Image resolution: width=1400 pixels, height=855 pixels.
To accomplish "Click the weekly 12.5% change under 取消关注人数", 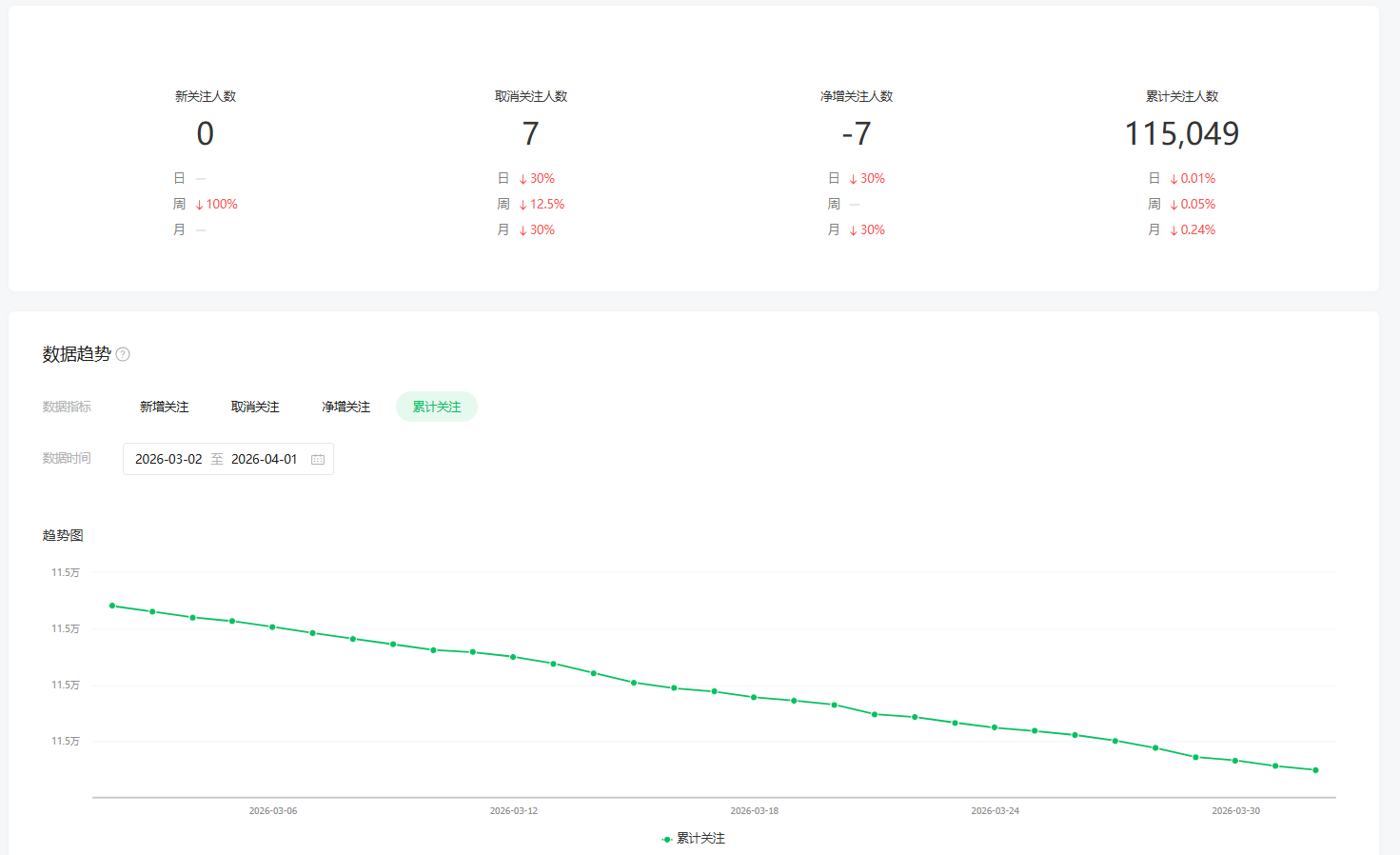I will tap(542, 204).
